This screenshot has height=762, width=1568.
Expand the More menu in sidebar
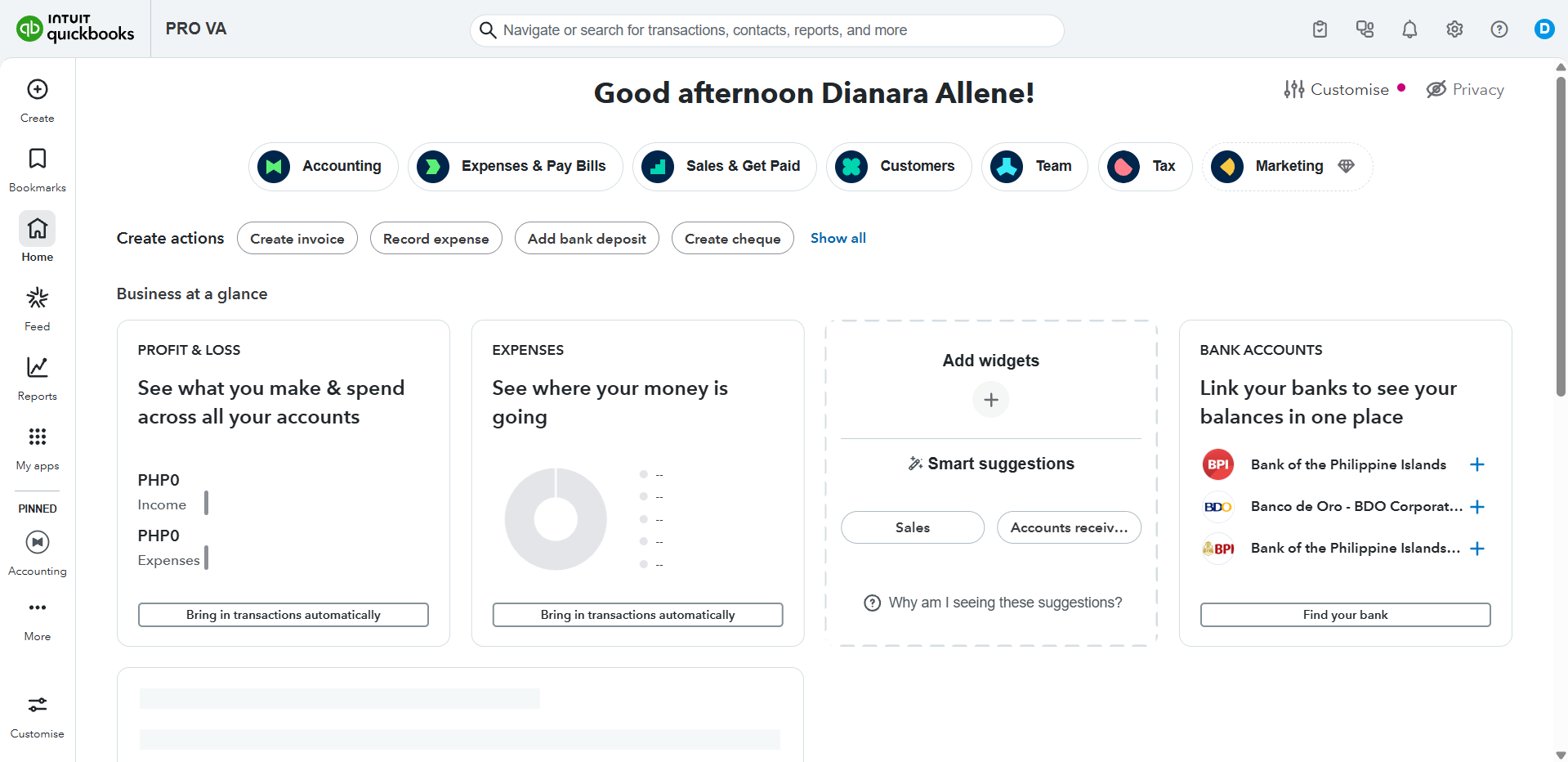coord(38,618)
